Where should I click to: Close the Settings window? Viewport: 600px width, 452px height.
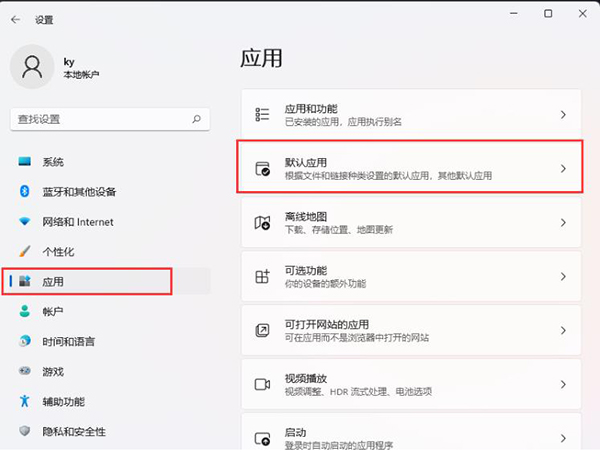click(582, 13)
